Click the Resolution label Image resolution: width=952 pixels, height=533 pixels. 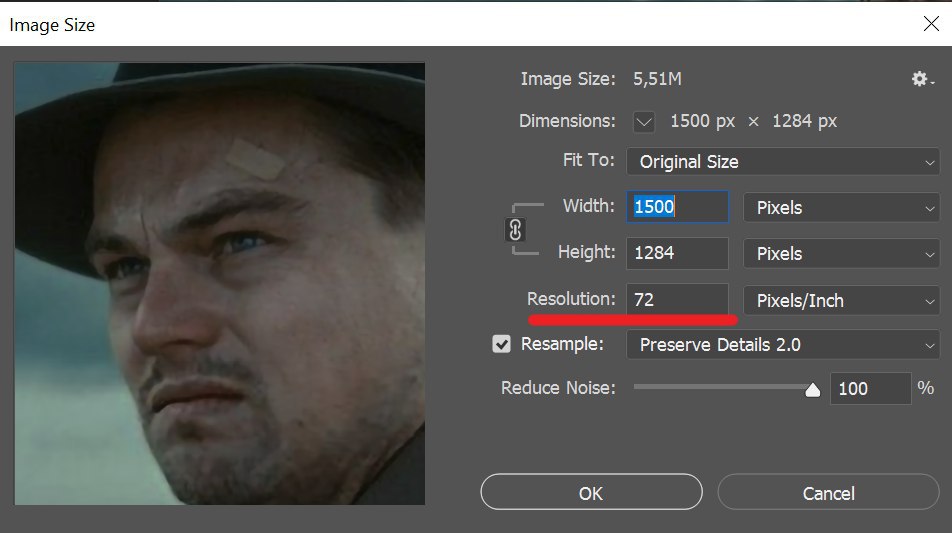click(x=571, y=299)
